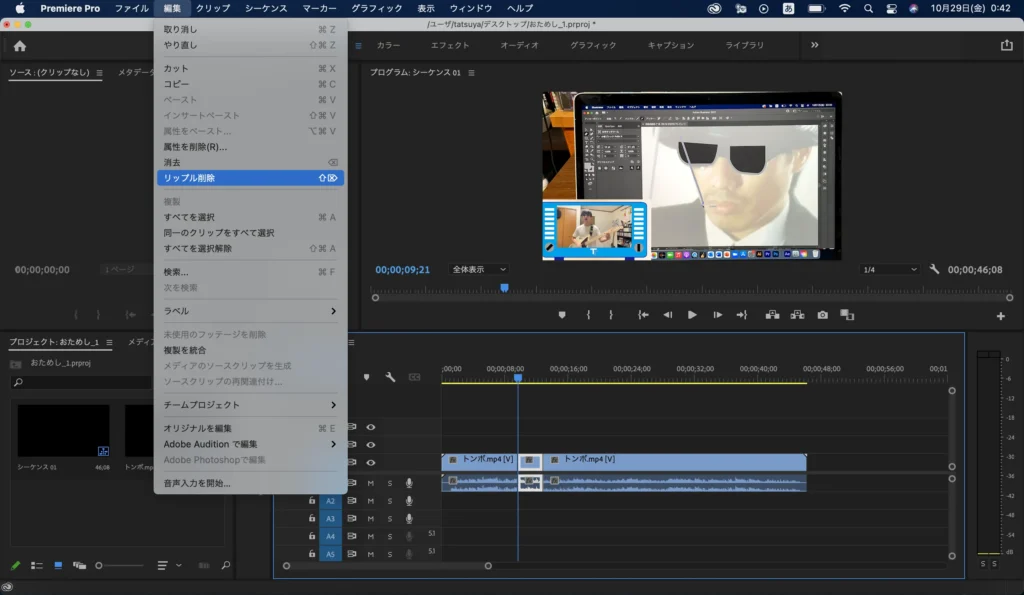Click the Go to In point icon
The width and height of the screenshot is (1024, 595).
click(x=643, y=314)
